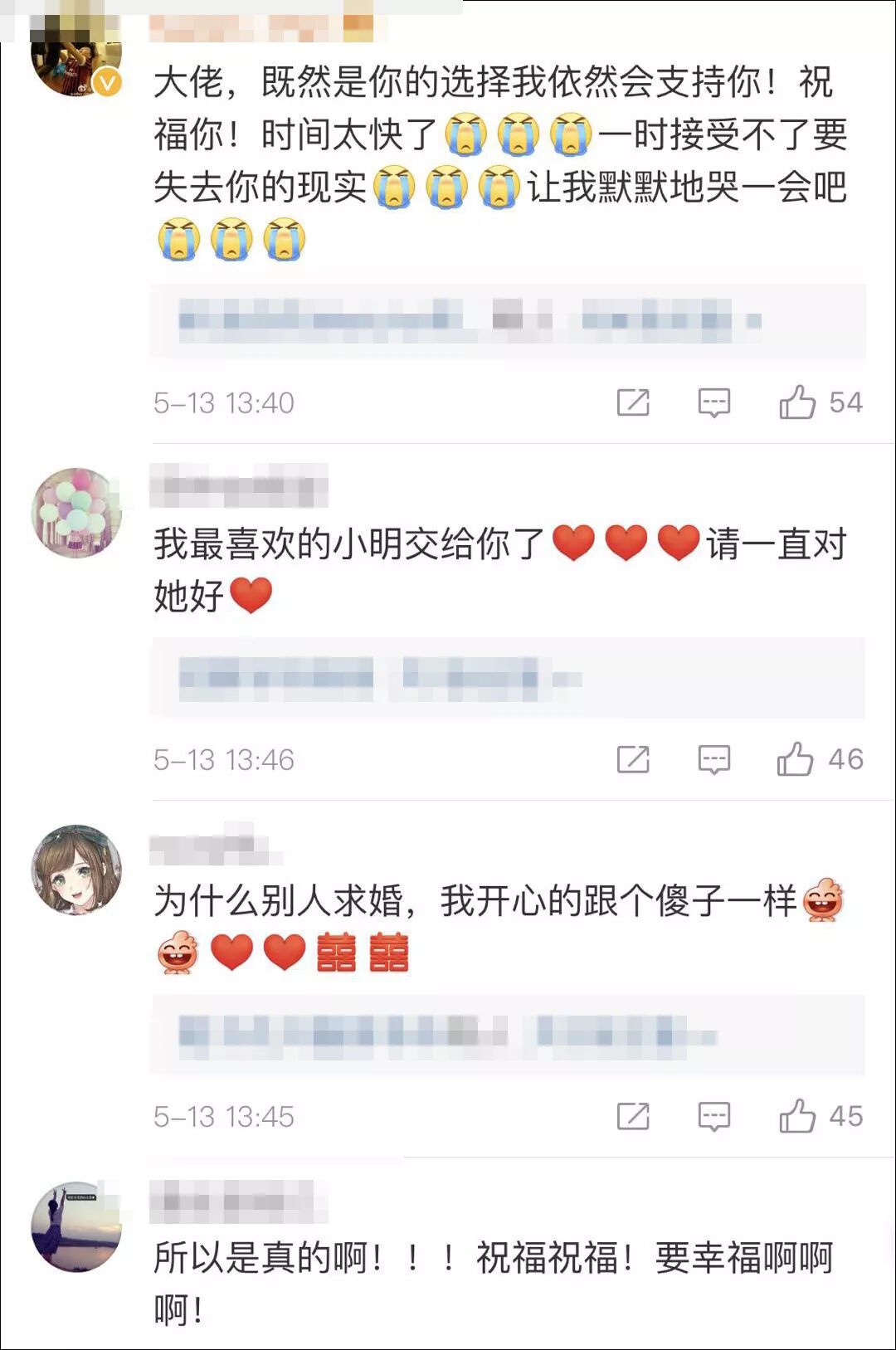
Task: Repost the comment posted at 13:45
Action: pos(633,1116)
